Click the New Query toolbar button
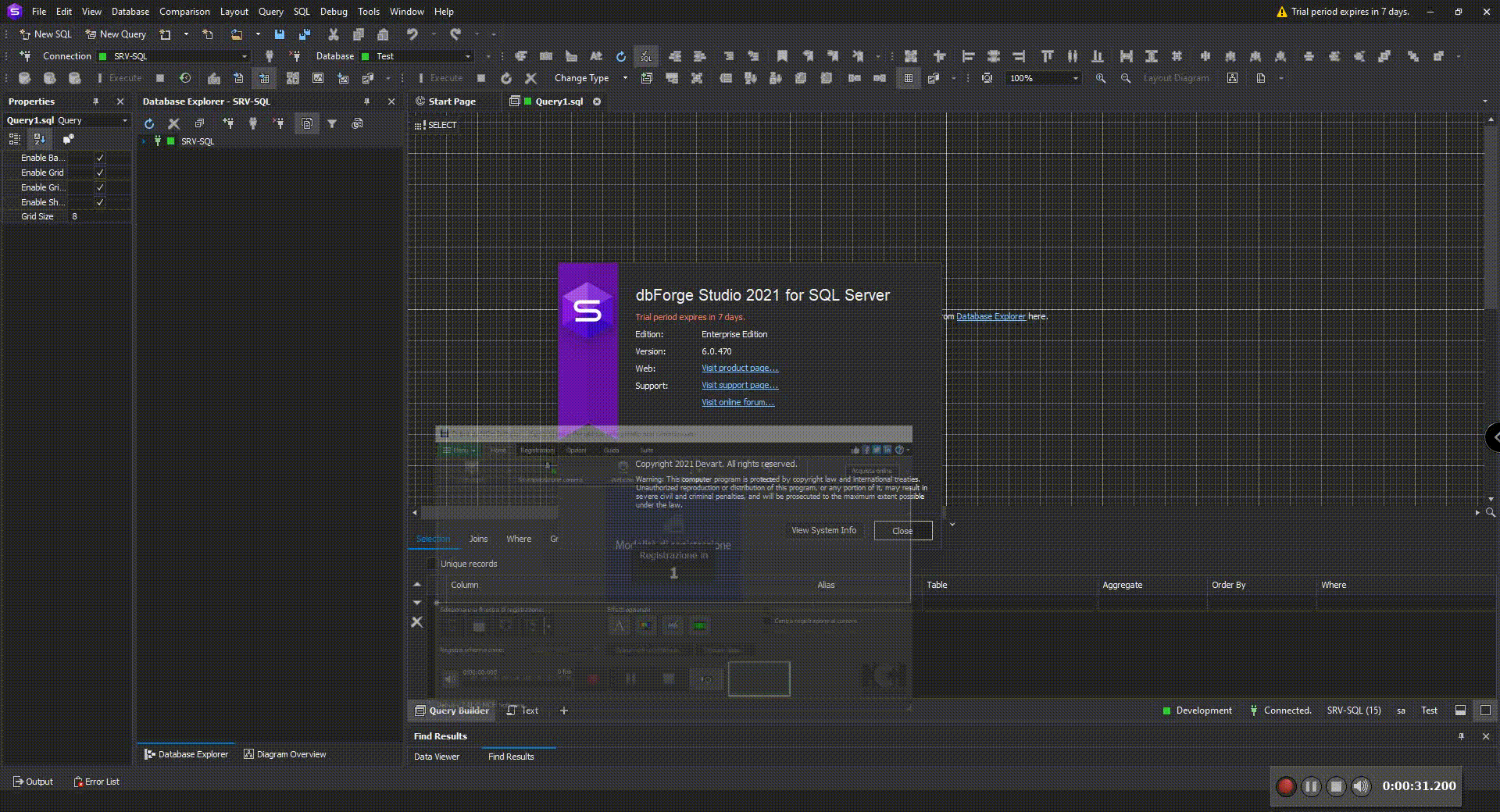This screenshot has width=1500, height=812. [116, 34]
